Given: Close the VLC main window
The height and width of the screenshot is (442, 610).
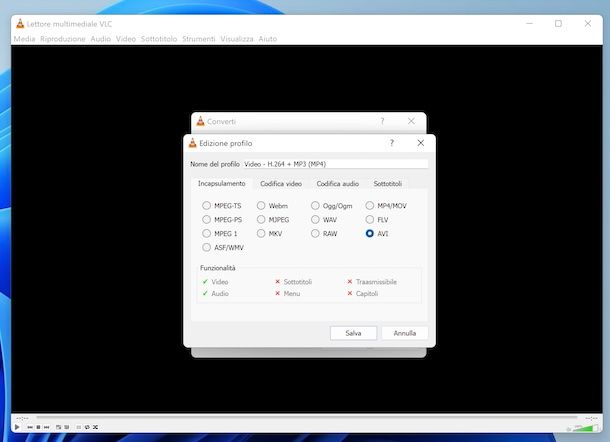Looking at the screenshot, I should (588, 24).
